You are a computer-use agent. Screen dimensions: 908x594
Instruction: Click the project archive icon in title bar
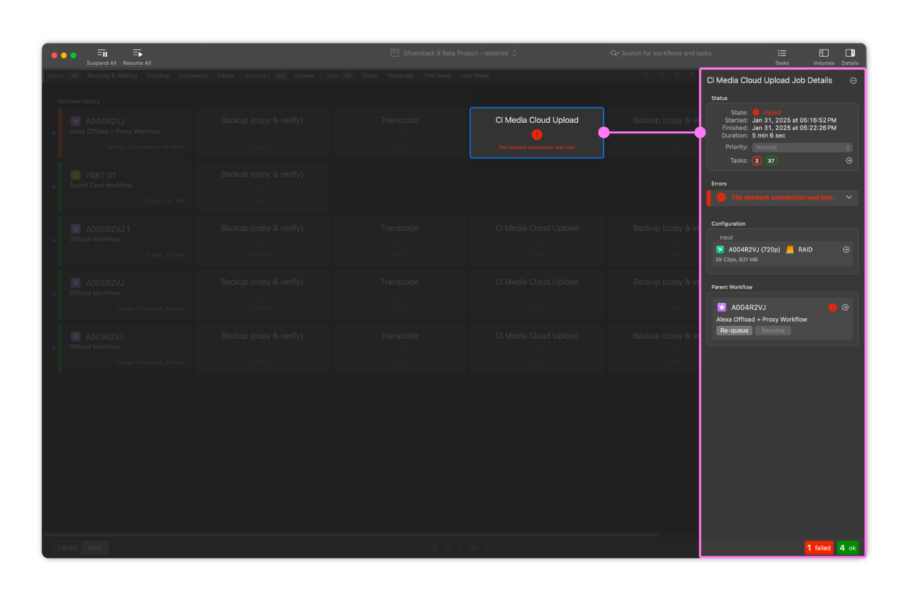pyautogui.click(x=395, y=53)
